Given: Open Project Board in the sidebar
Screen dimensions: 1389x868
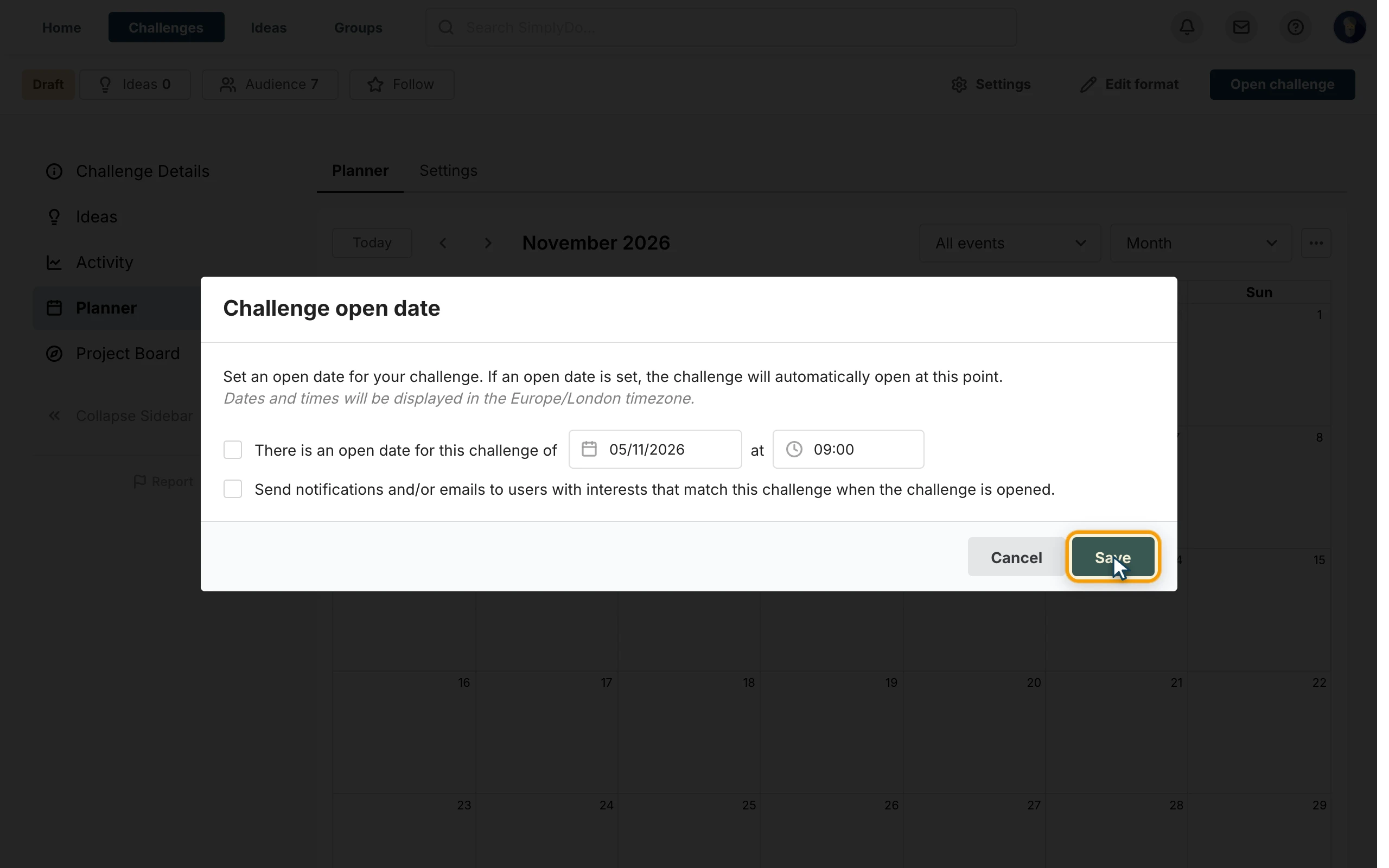Looking at the screenshot, I should (x=113, y=353).
